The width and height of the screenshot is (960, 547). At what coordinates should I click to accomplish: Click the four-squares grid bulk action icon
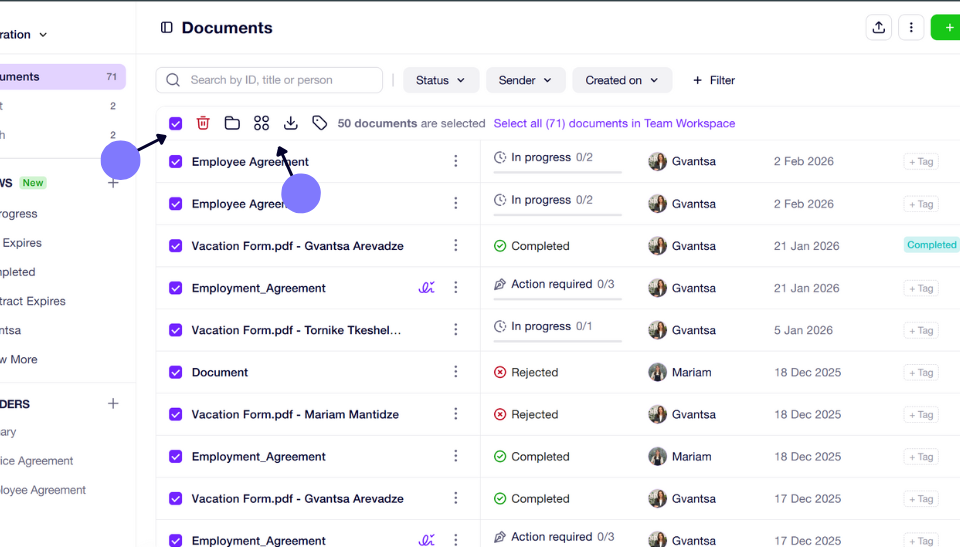tap(261, 123)
